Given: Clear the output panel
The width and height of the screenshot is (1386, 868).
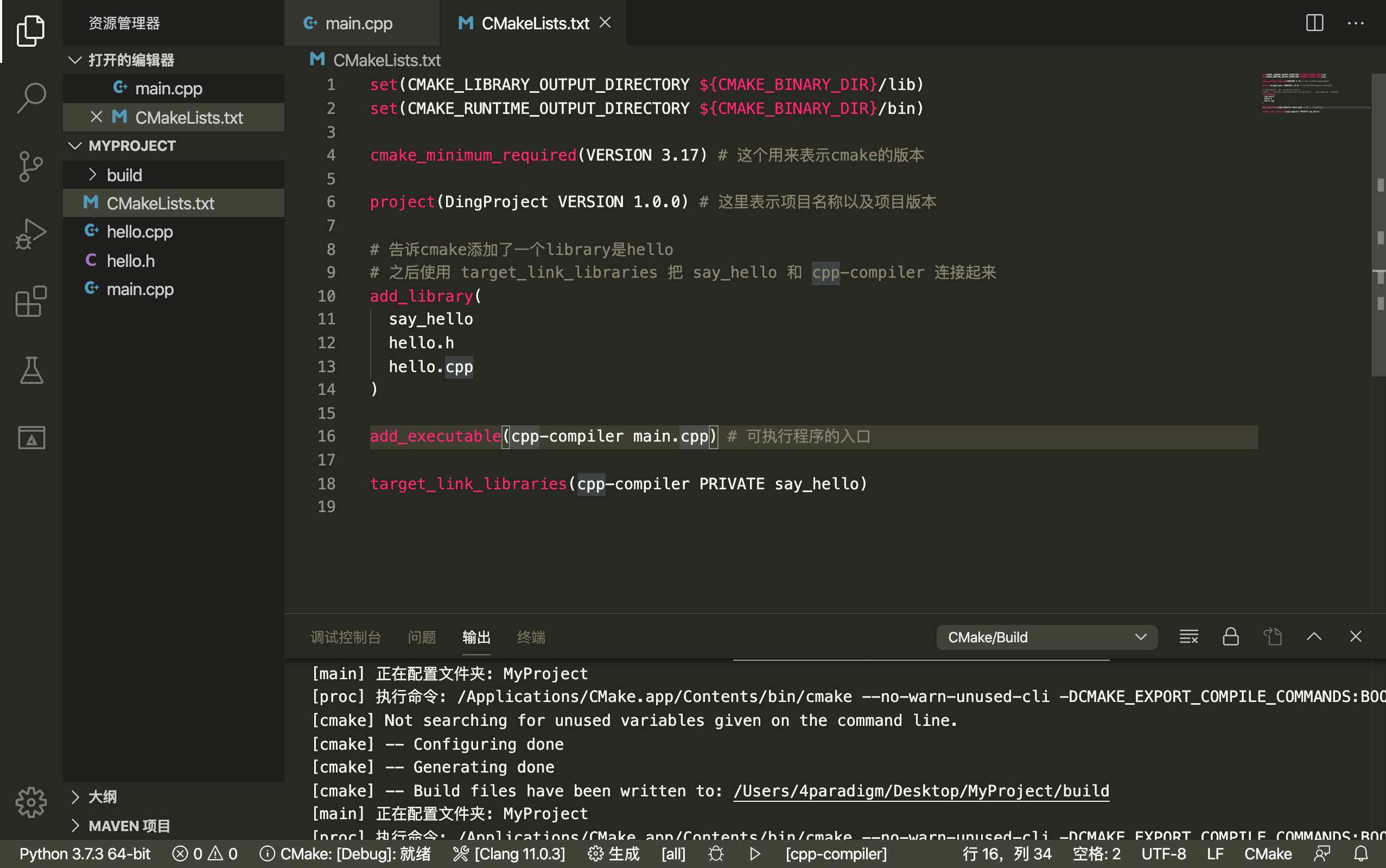Looking at the screenshot, I should [x=1188, y=637].
